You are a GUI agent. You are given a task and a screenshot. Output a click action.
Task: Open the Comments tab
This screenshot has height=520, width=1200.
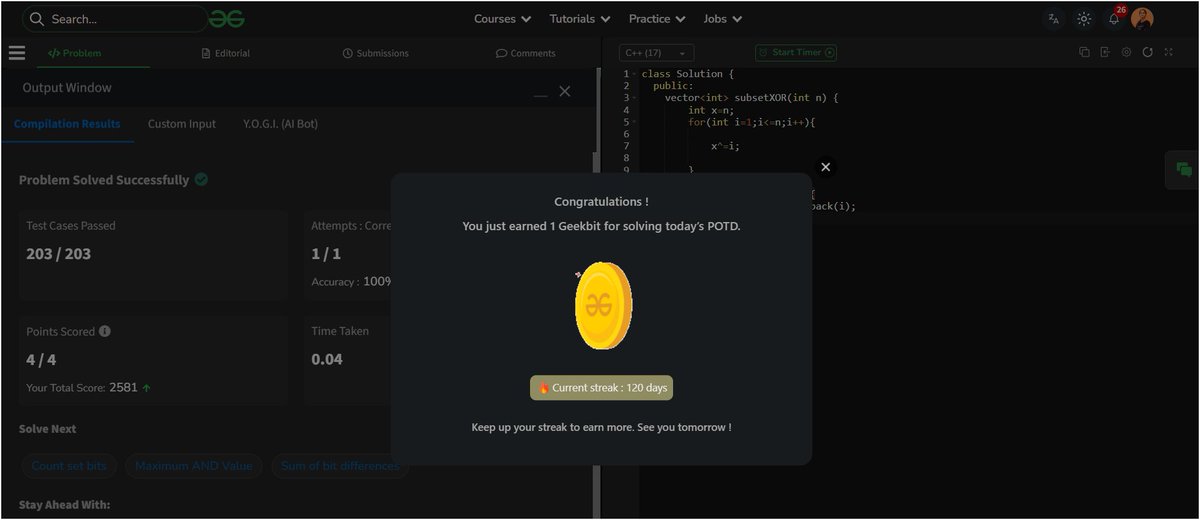pos(526,53)
